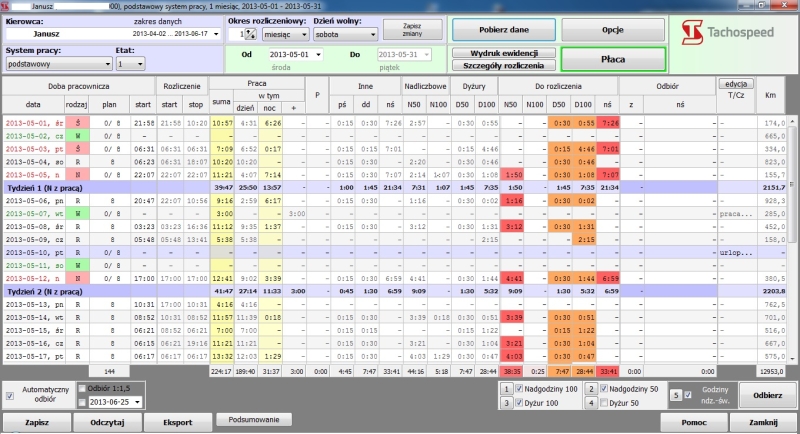Click the suma cell 13:32 for 2013-05-17
Image resolution: width=800 pixels, height=434 pixels.
[x=221, y=356]
